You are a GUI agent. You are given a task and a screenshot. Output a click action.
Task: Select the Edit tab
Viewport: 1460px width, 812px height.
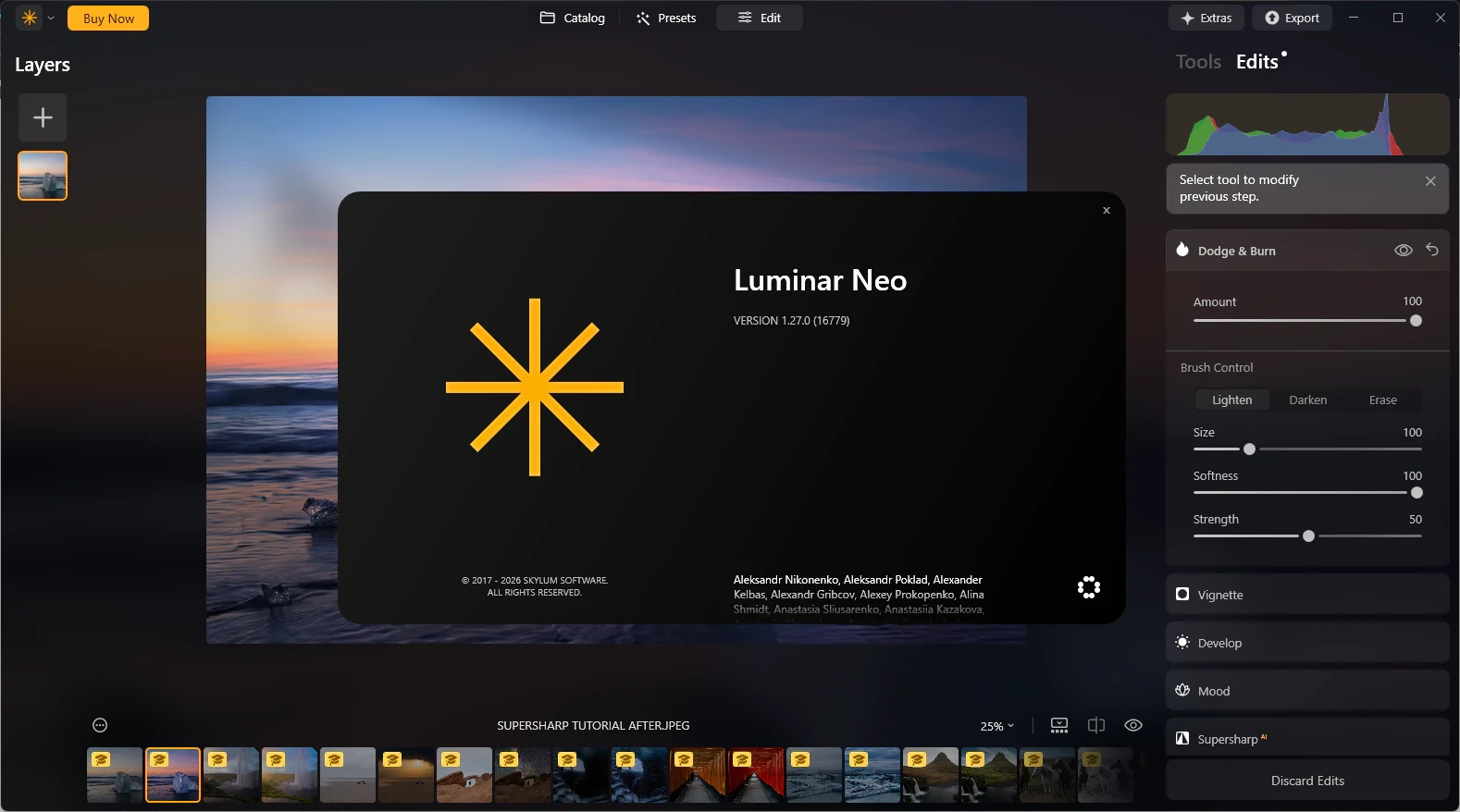pyautogui.click(x=760, y=18)
